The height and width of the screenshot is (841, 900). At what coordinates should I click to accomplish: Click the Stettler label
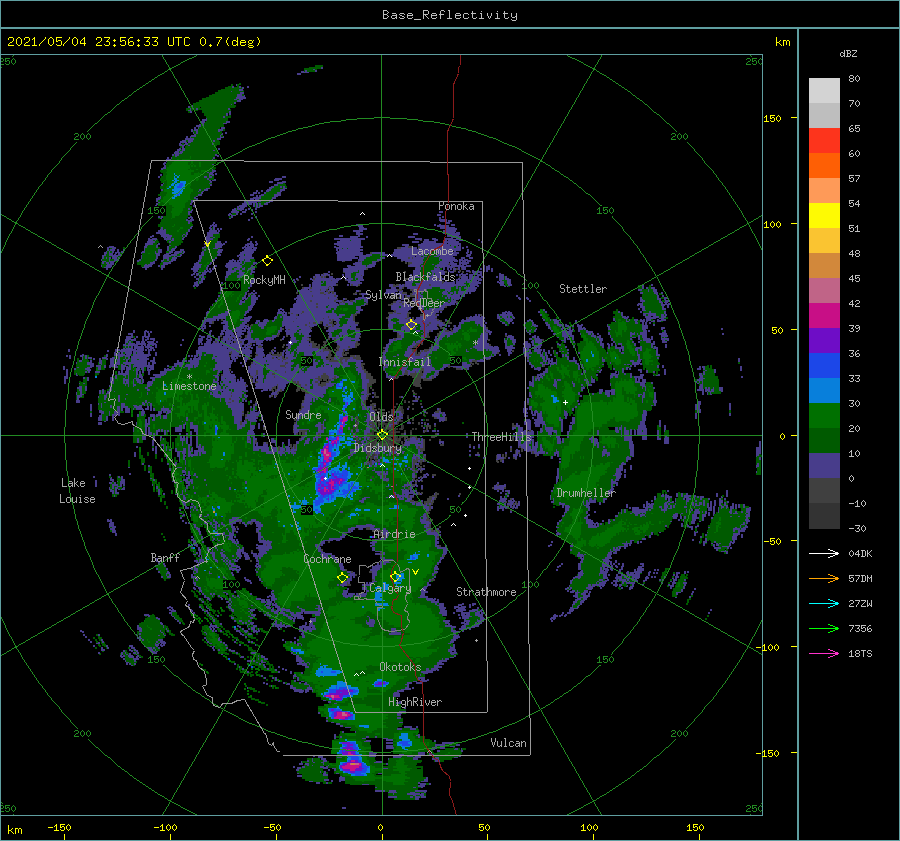[583, 289]
